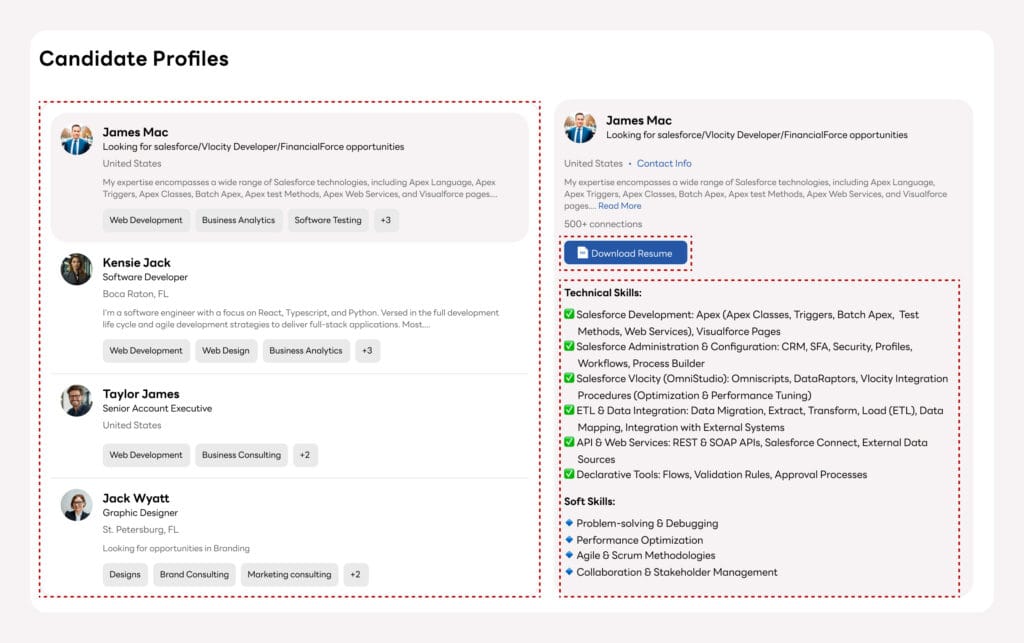Viewport: 1024px width, 643px height.
Task: Expand Kensie Jack's +3 more tags
Action: tap(367, 351)
